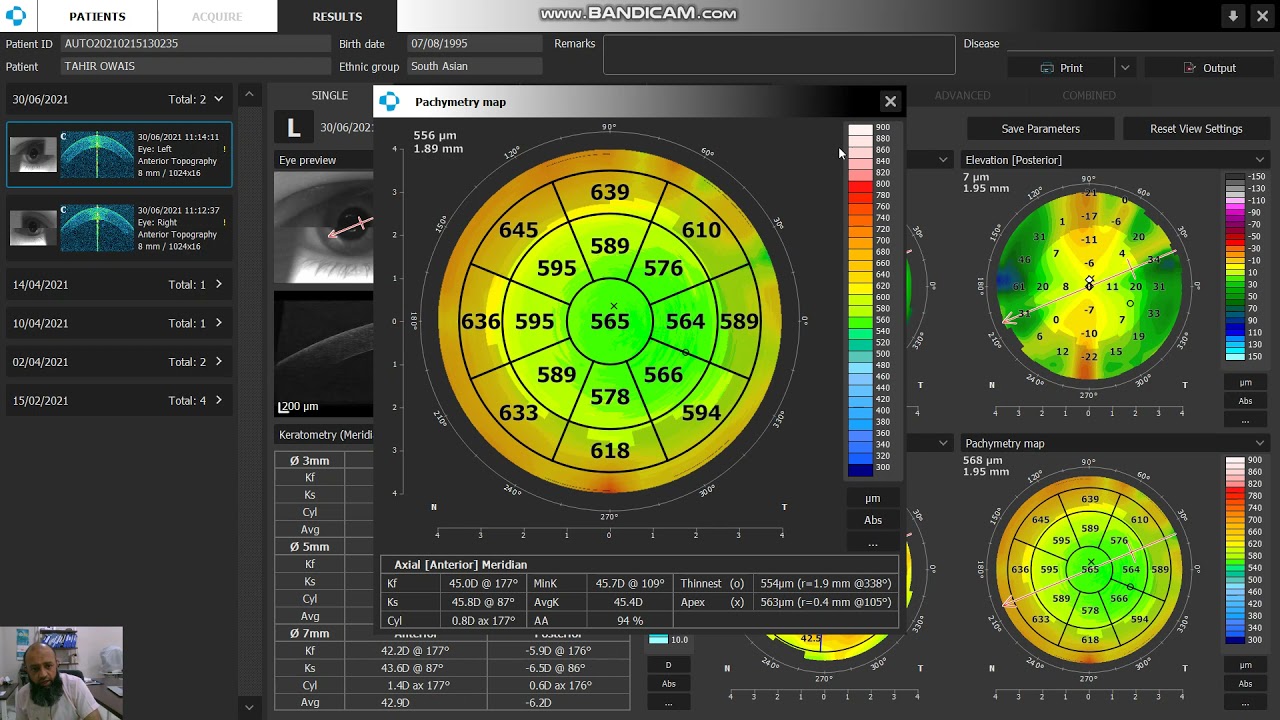Image resolution: width=1280 pixels, height=720 pixels.
Task: Switch to the PATIENTS tab
Action: (x=97, y=16)
